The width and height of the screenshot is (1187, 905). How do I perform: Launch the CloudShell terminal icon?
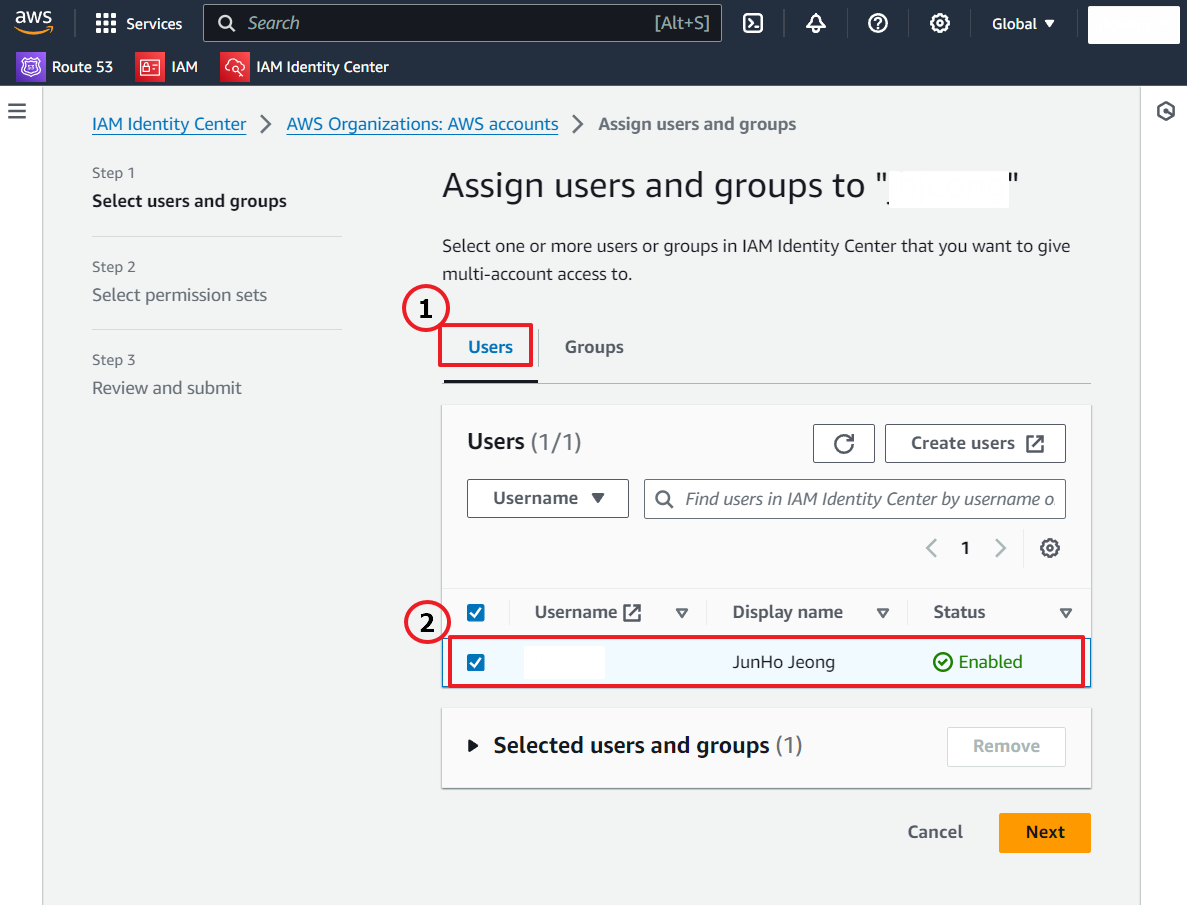click(x=752, y=23)
